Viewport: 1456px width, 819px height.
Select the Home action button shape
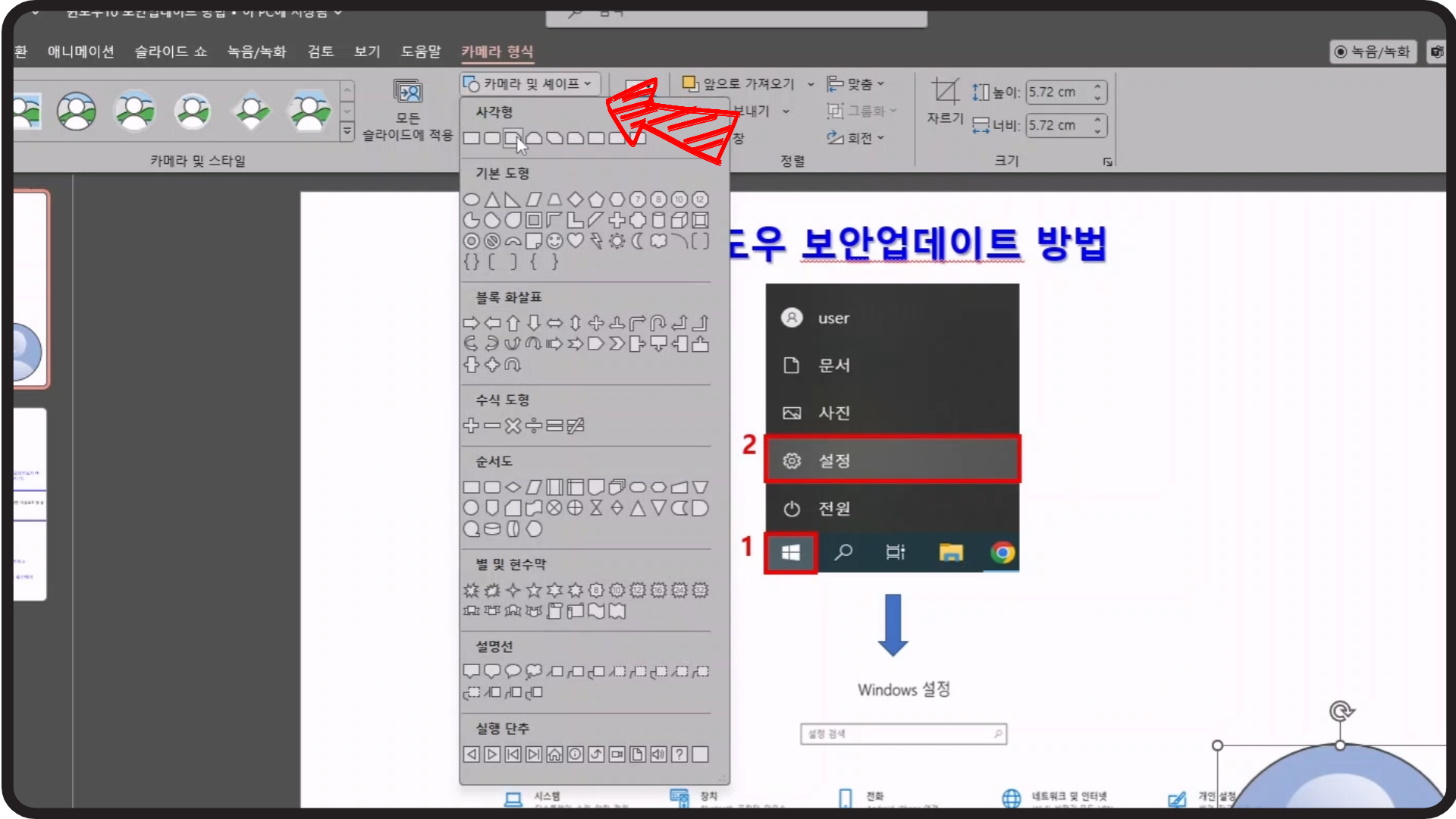(554, 754)
